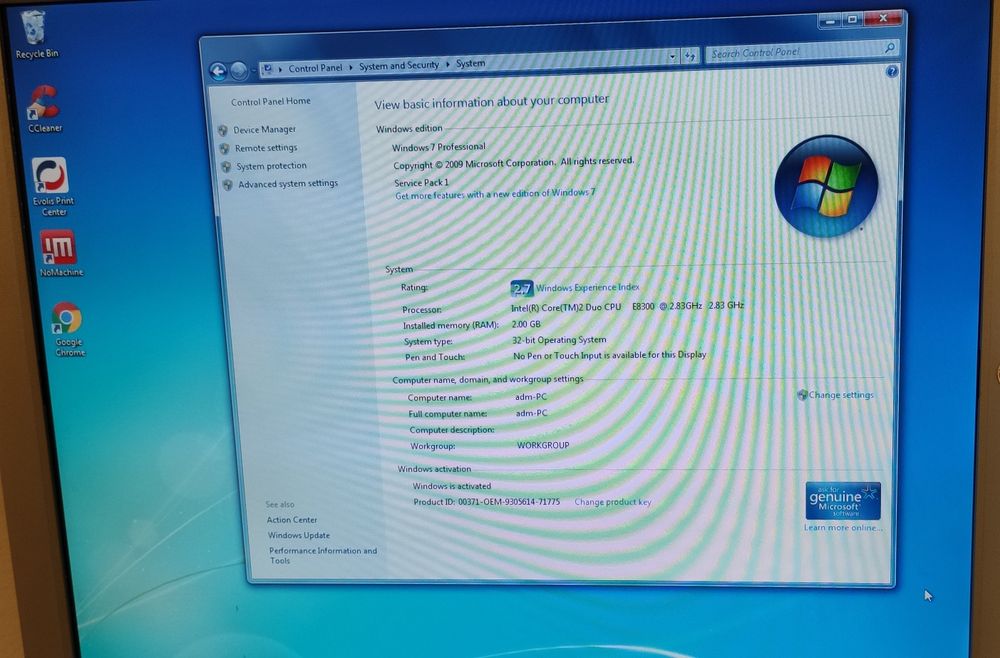Open Remote settings link
Viewport: 1000px width, 658px height.
pyautogui.click(x=266, y=148)
